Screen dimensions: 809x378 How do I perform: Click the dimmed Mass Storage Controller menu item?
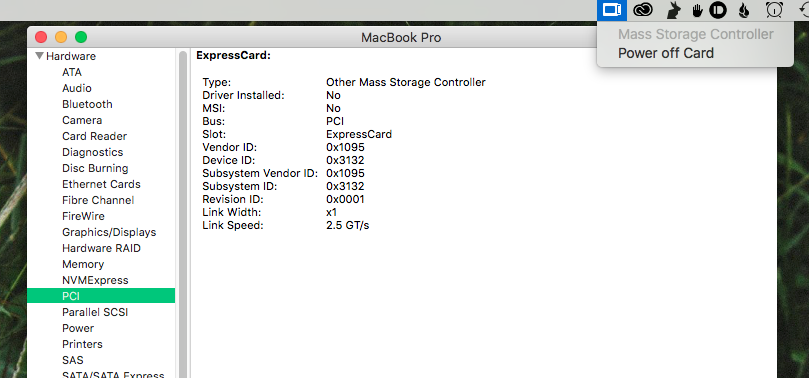point(695,35)
